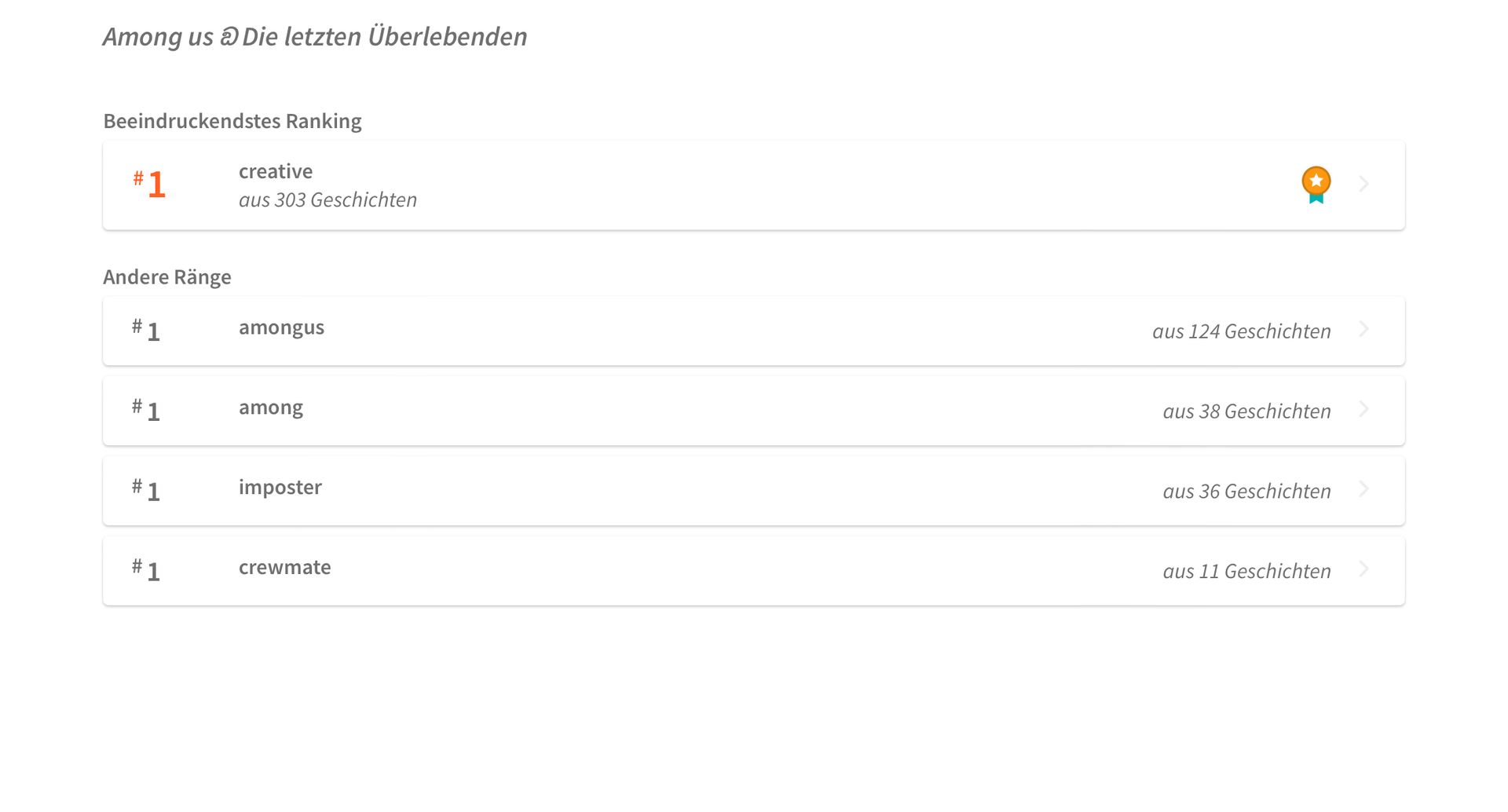Select the imposter tag

280,488
